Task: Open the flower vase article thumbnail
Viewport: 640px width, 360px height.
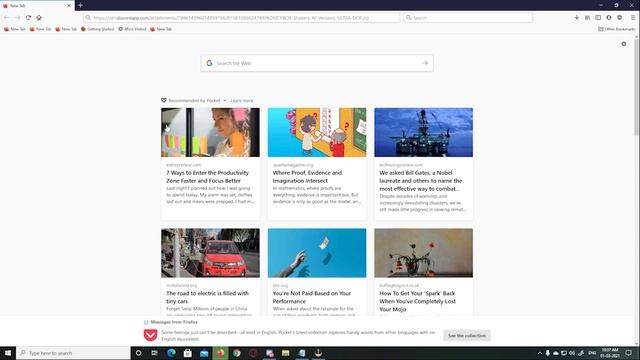Action: point(424,253)
